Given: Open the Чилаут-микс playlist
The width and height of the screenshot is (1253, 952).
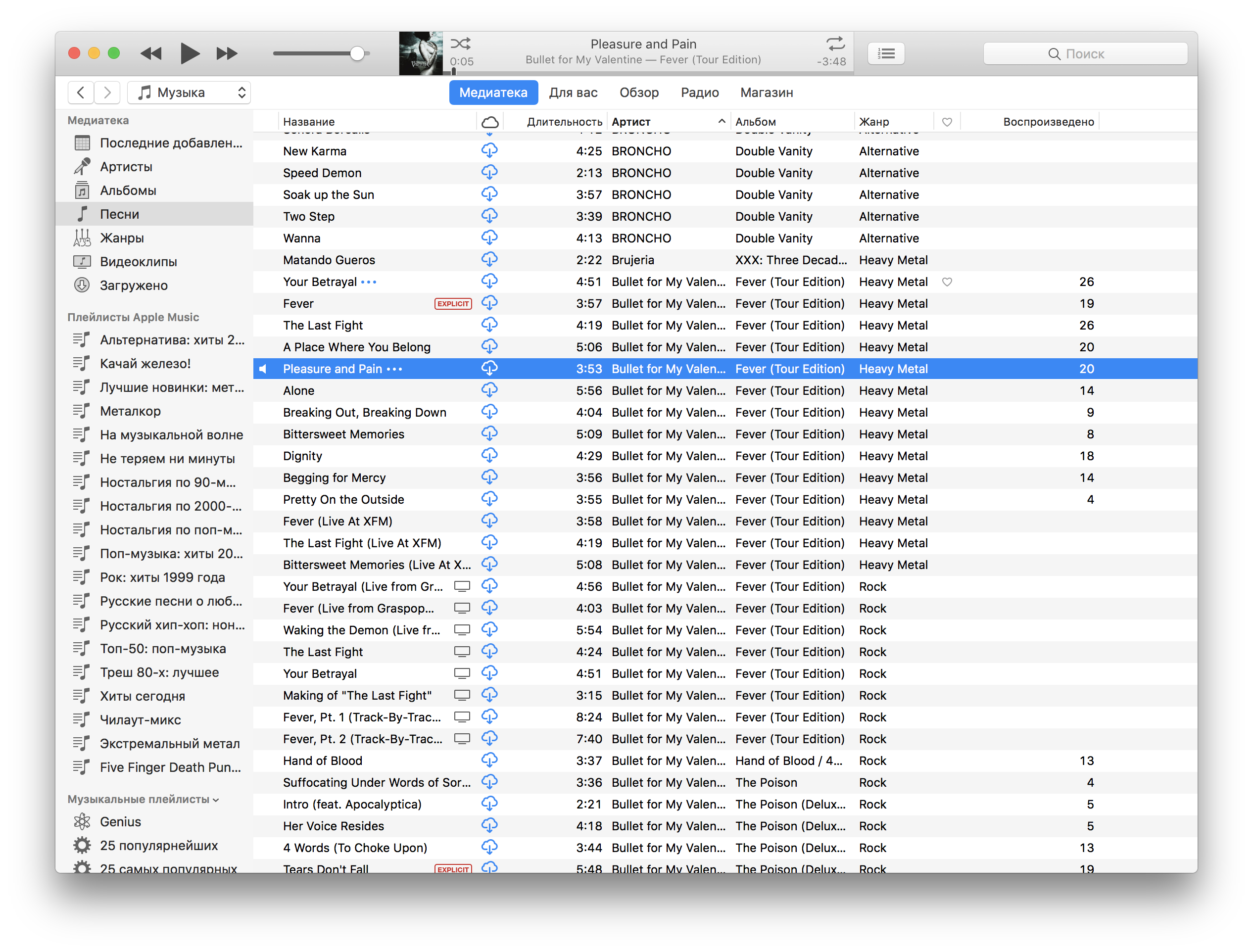Looking at the screenshot, I should (154, 719).
